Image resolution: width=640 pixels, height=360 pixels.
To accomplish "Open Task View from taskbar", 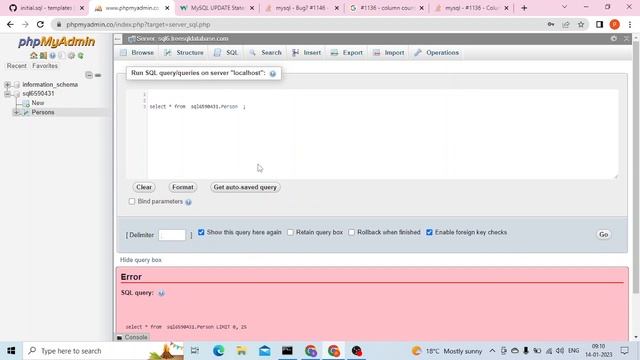I will 195,351.
